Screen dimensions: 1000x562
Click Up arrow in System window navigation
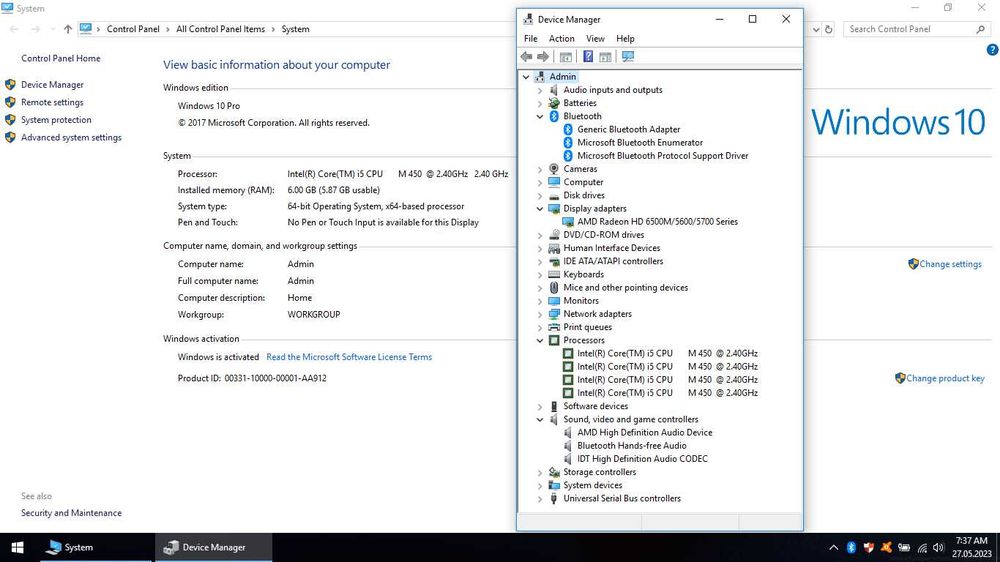click(x=68, y=29)
